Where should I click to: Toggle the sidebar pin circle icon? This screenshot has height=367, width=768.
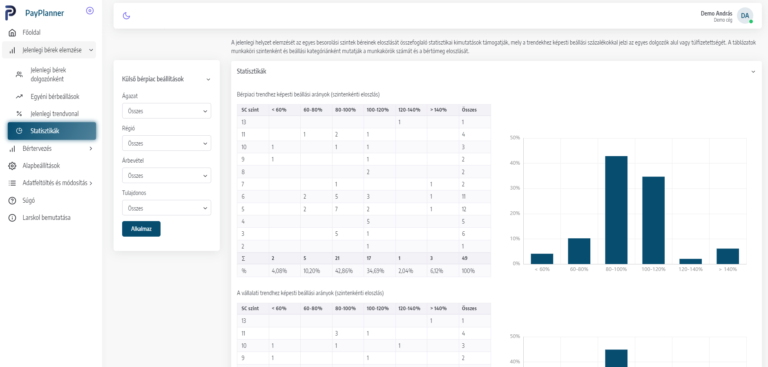(x=90, y=11)
